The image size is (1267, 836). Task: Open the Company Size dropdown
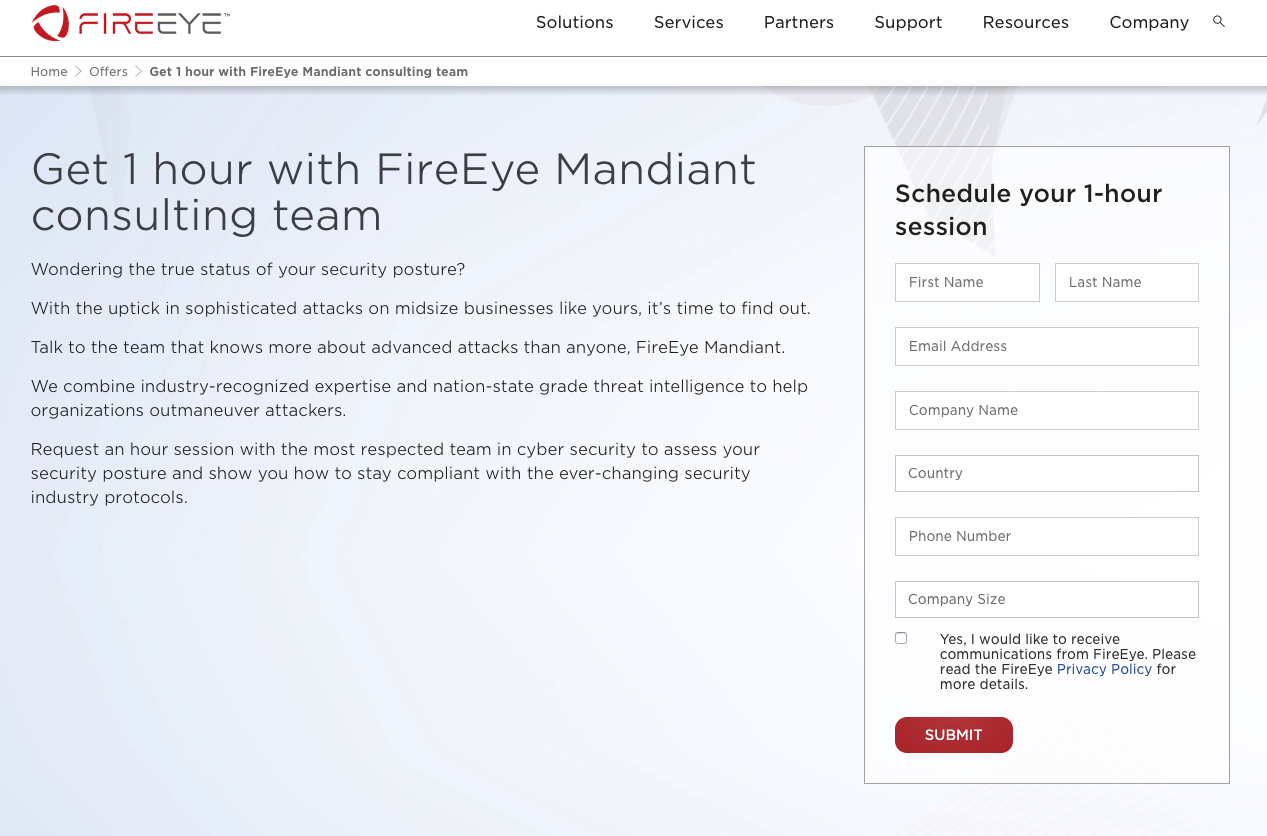tap(1046, 599)
